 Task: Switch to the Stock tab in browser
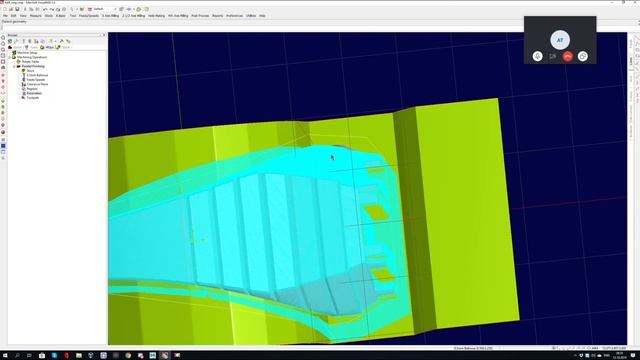[63, 47]
